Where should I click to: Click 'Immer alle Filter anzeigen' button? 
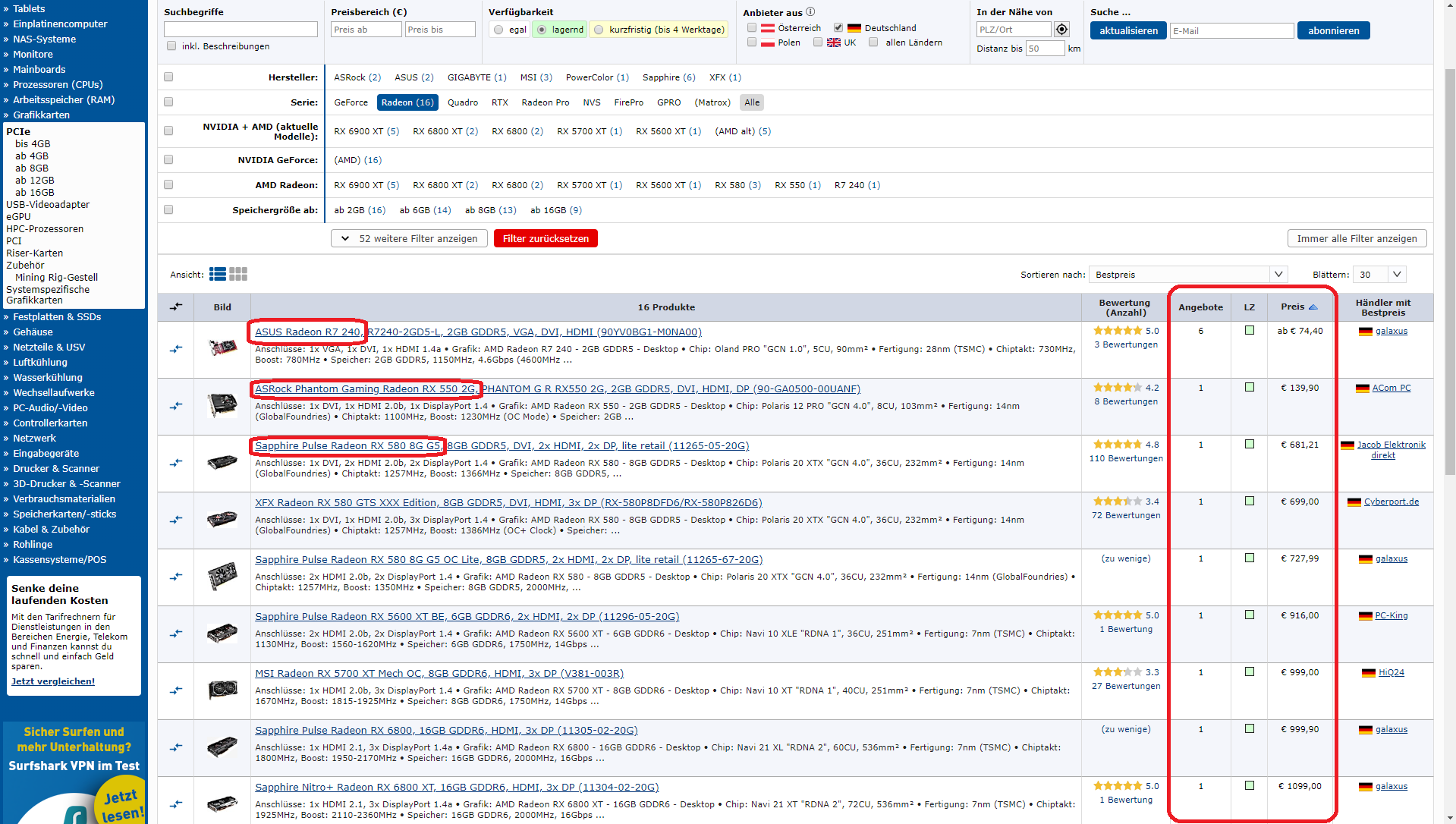pyautogui.click(x=1357, y=238)
